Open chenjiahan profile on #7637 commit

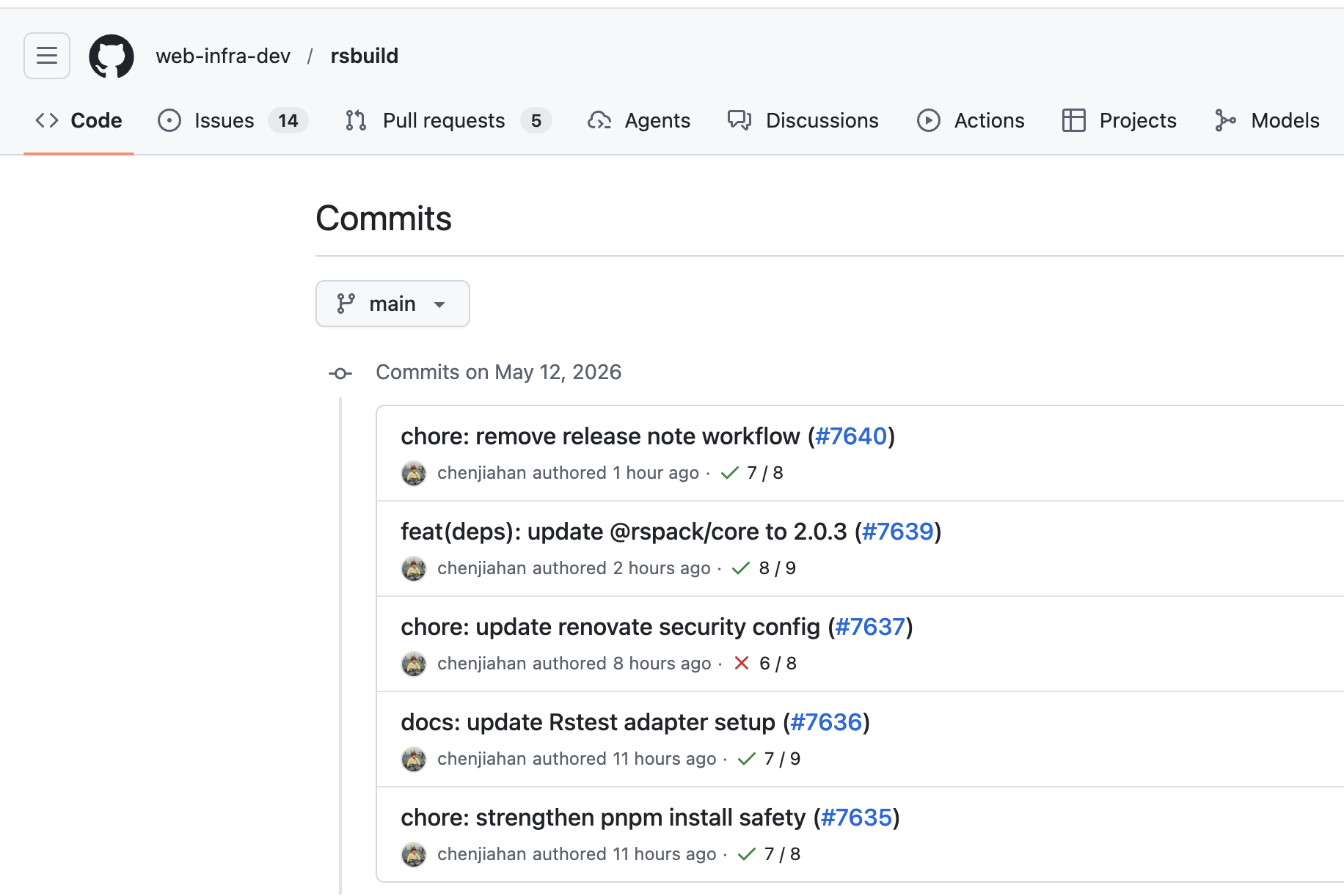(x=482, y=664)
